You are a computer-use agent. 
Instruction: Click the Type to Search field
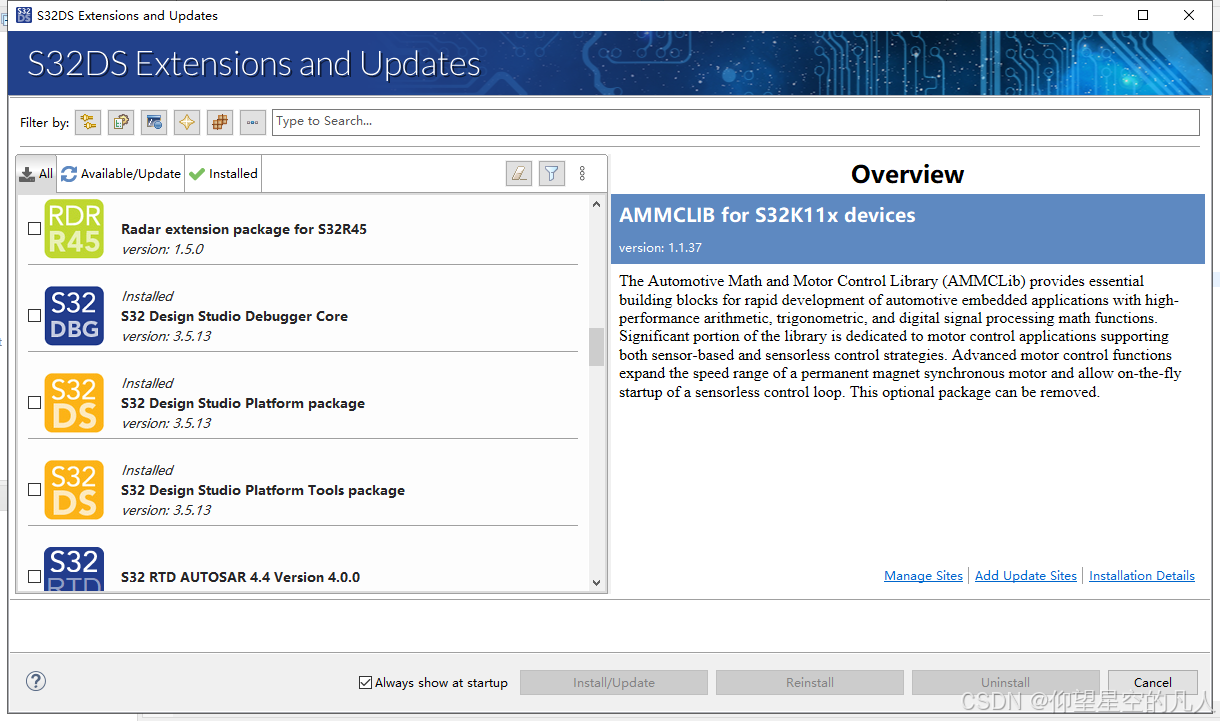735,122
